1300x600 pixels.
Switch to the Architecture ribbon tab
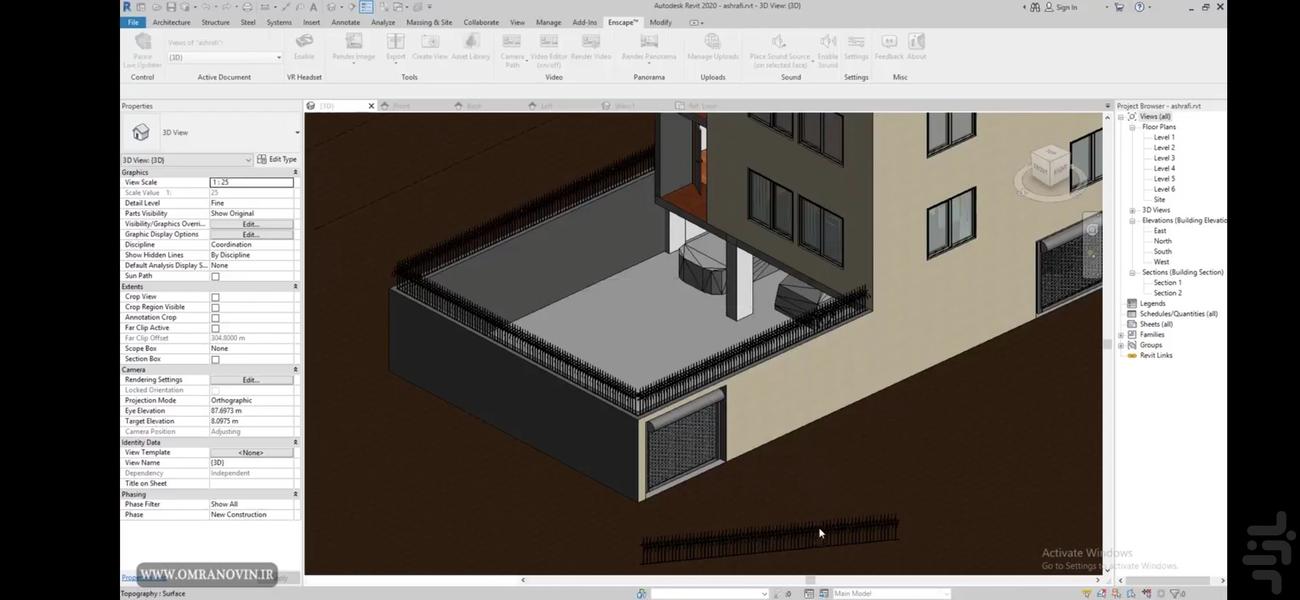click(x=171, y=22)
